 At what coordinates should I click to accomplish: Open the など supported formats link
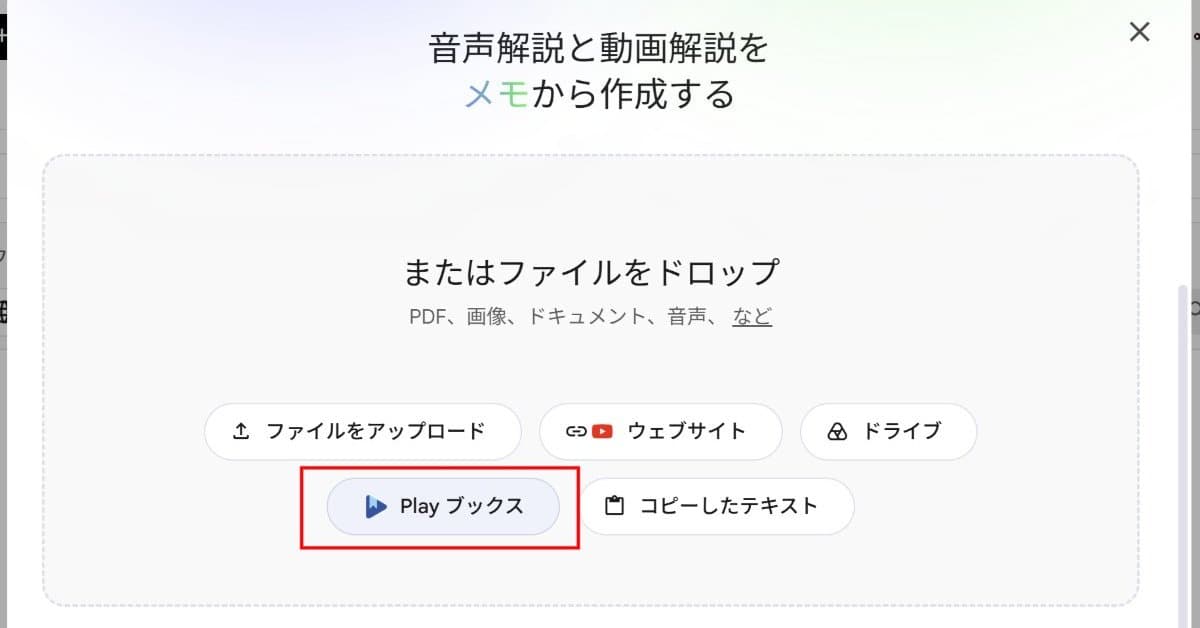[x=752, y=316]
